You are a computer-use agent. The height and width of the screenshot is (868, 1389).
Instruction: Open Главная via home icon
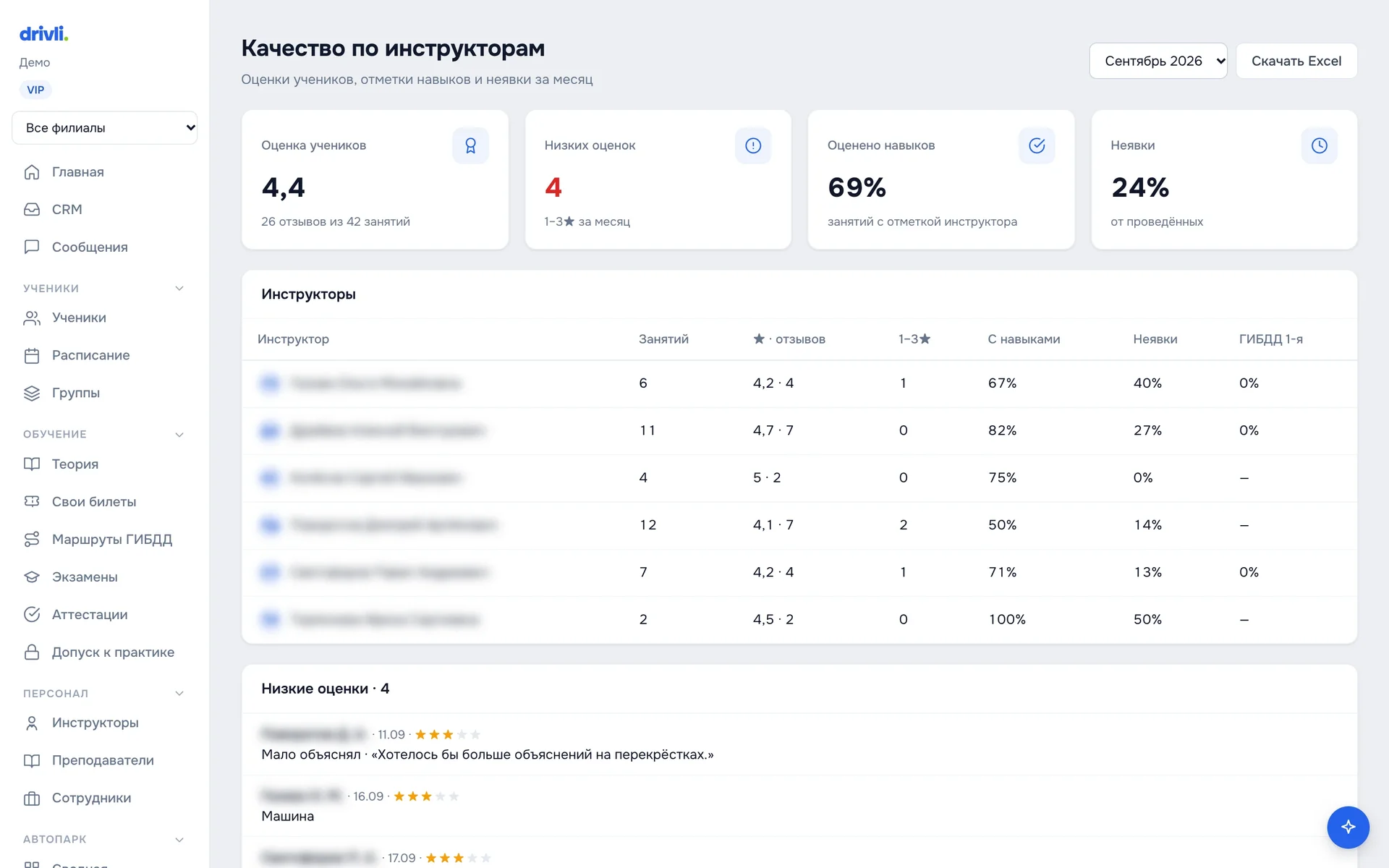point(32,172)
